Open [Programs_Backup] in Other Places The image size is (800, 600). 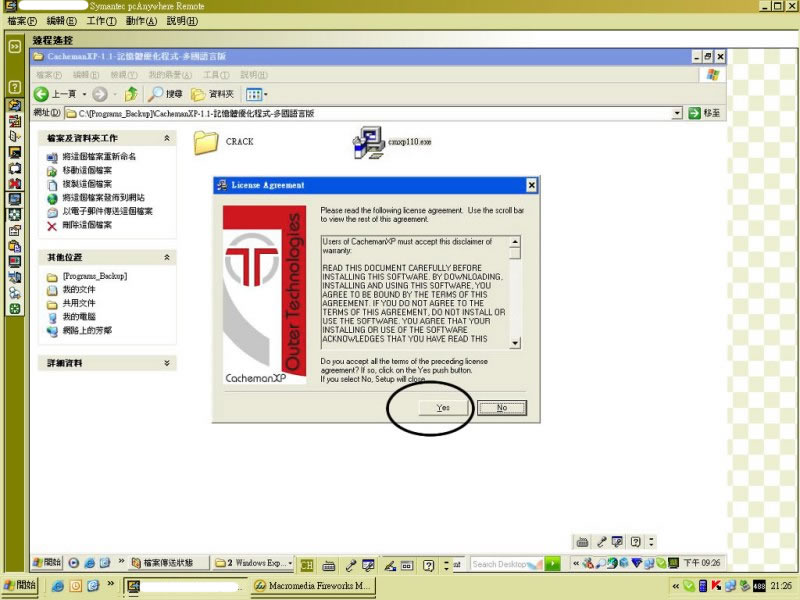tap(94, 277)
